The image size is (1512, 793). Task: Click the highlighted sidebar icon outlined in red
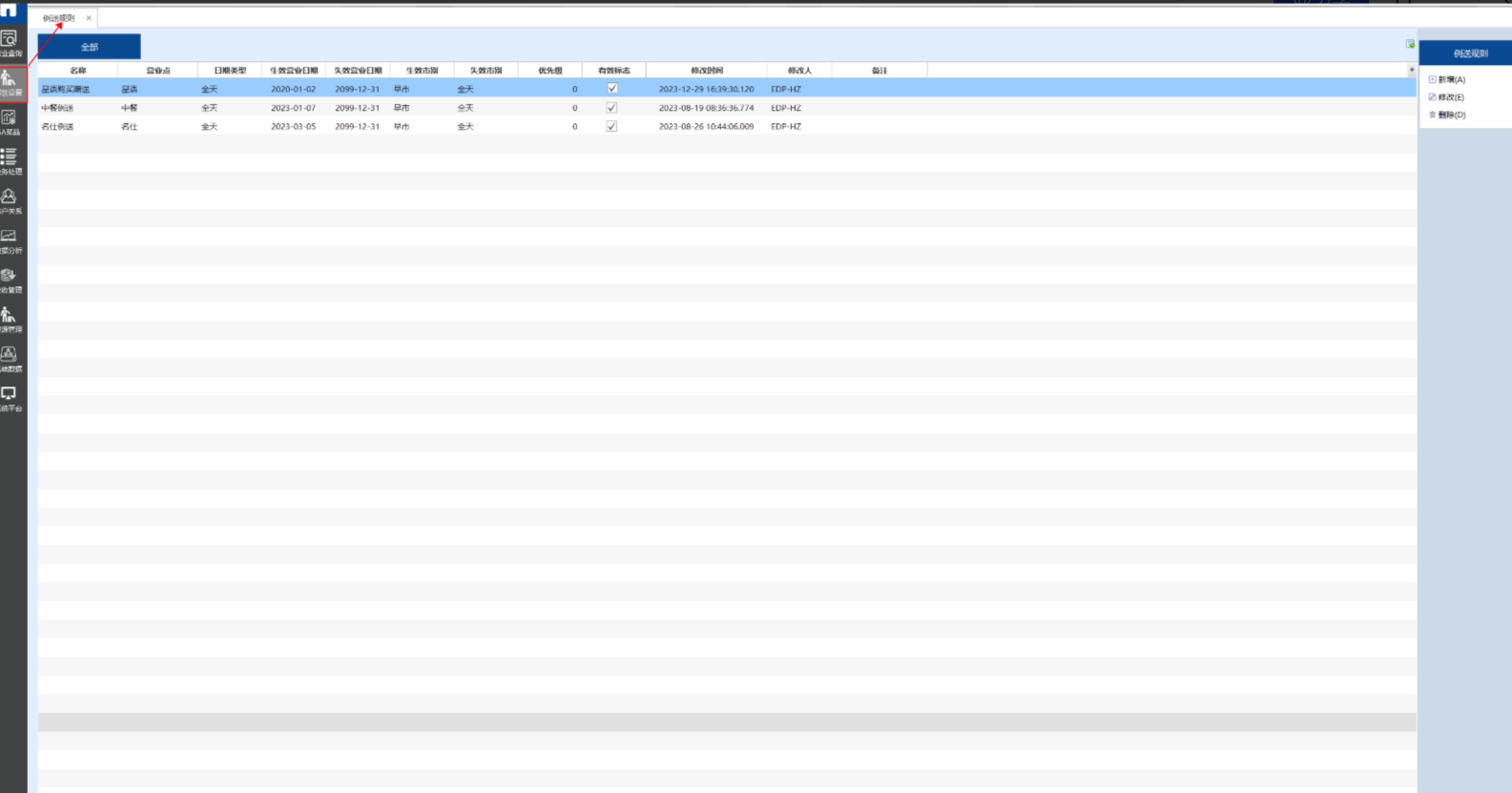pyautogui.click(x=11, y=83)
